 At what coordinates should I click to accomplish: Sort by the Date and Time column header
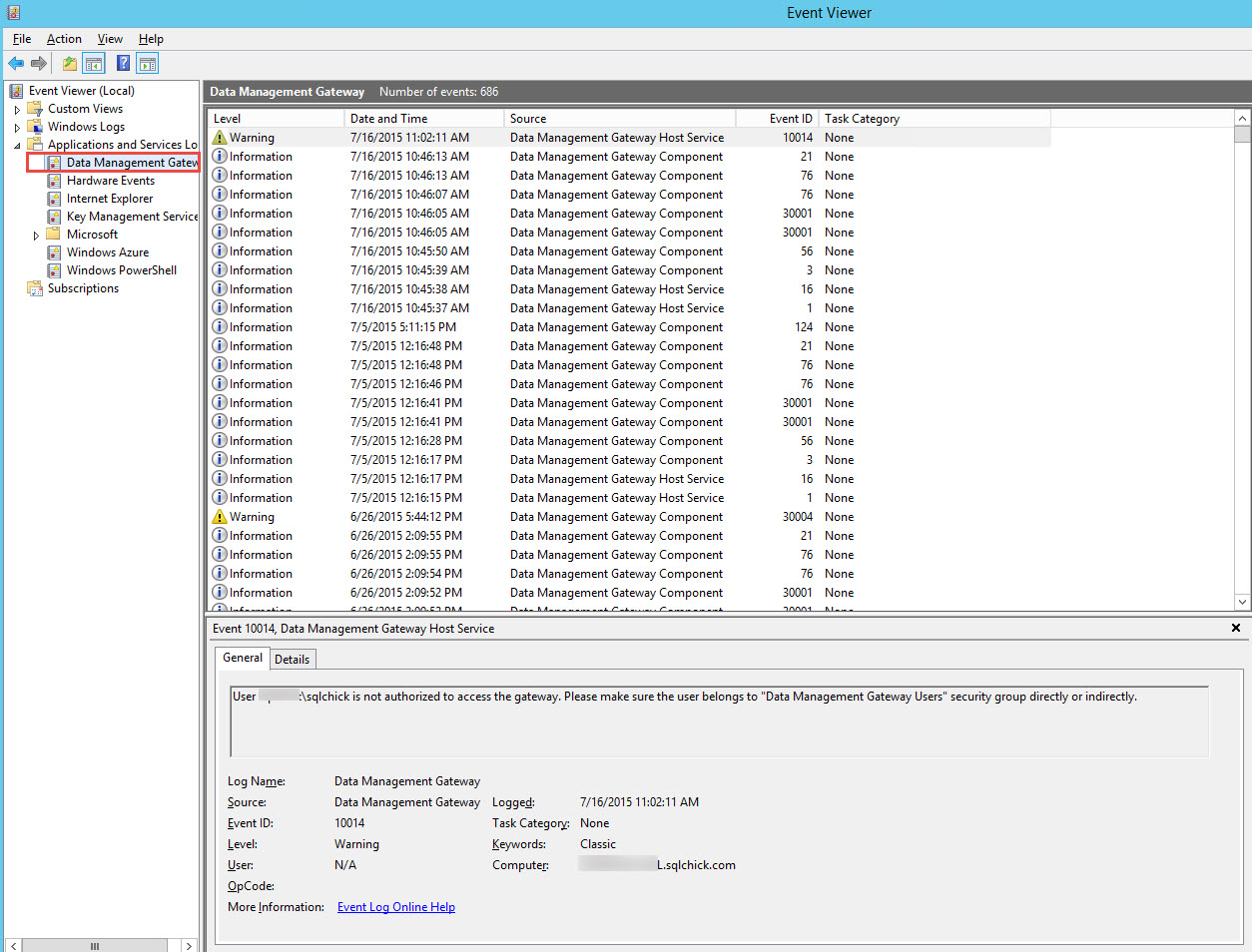[x=423, y=119]
